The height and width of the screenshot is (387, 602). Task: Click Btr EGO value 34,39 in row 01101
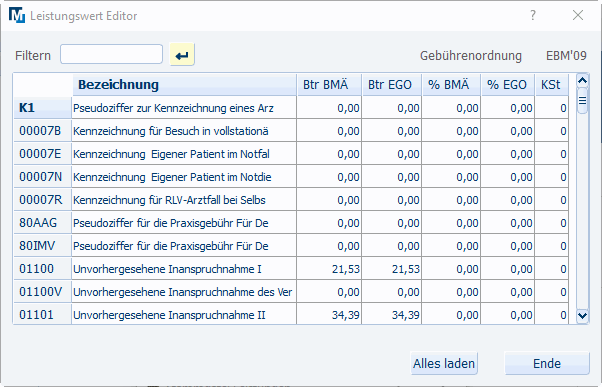coord(392,314)
